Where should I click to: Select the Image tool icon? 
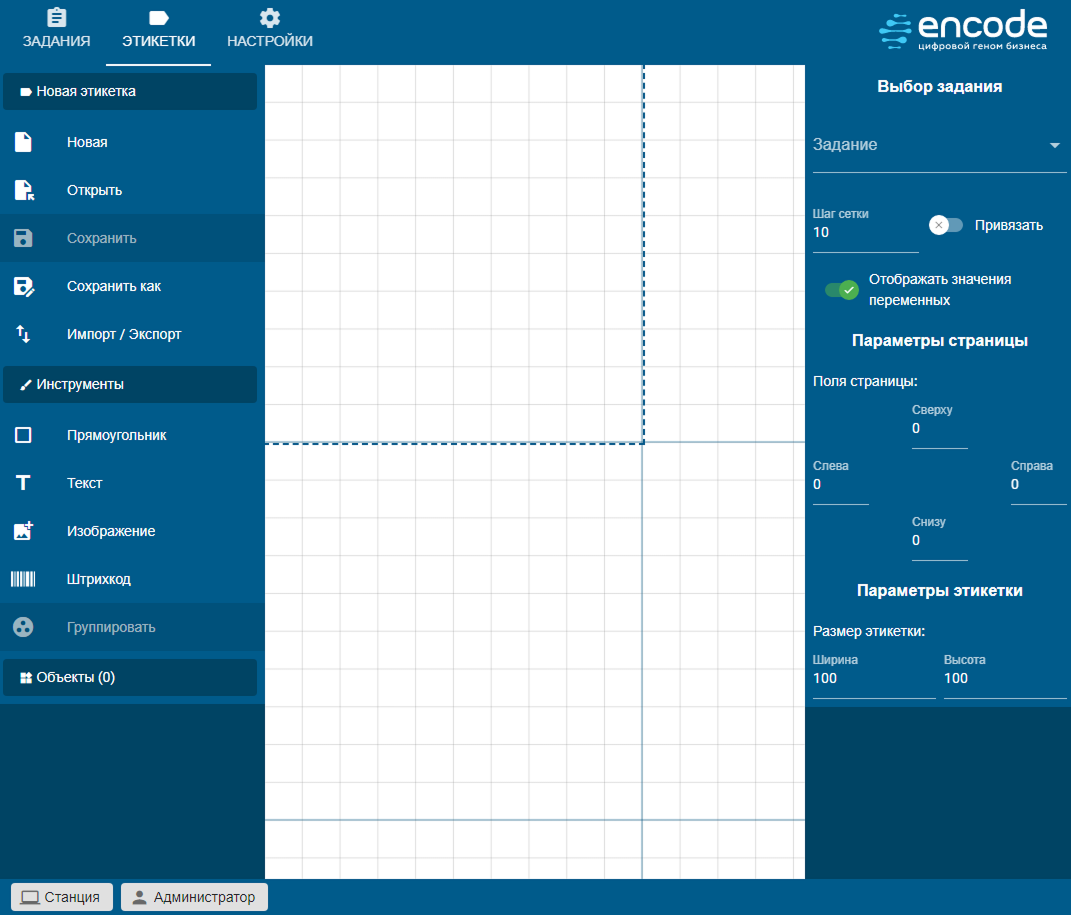pos(23,531)
